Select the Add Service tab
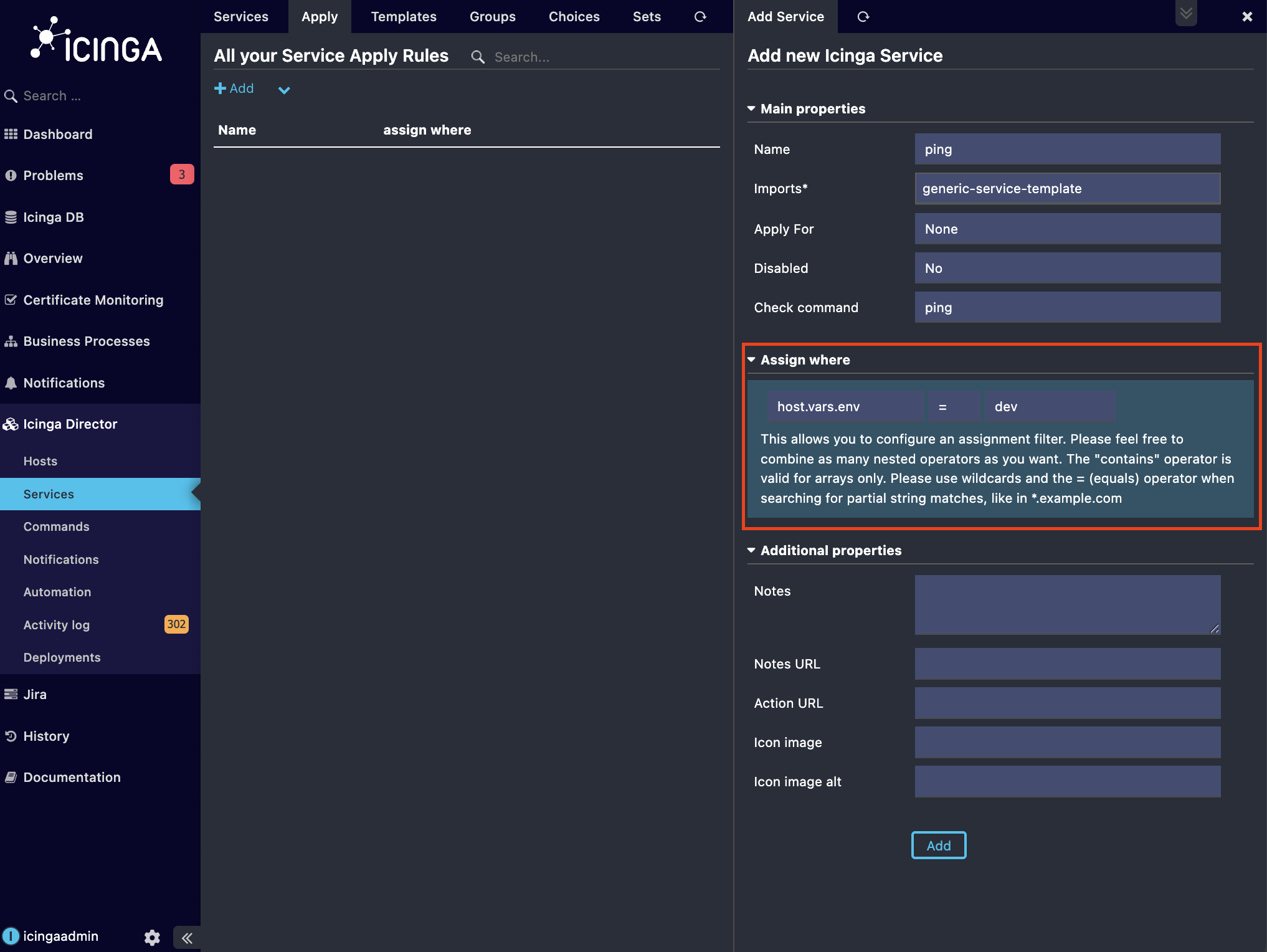 click(x=786, y=17)
